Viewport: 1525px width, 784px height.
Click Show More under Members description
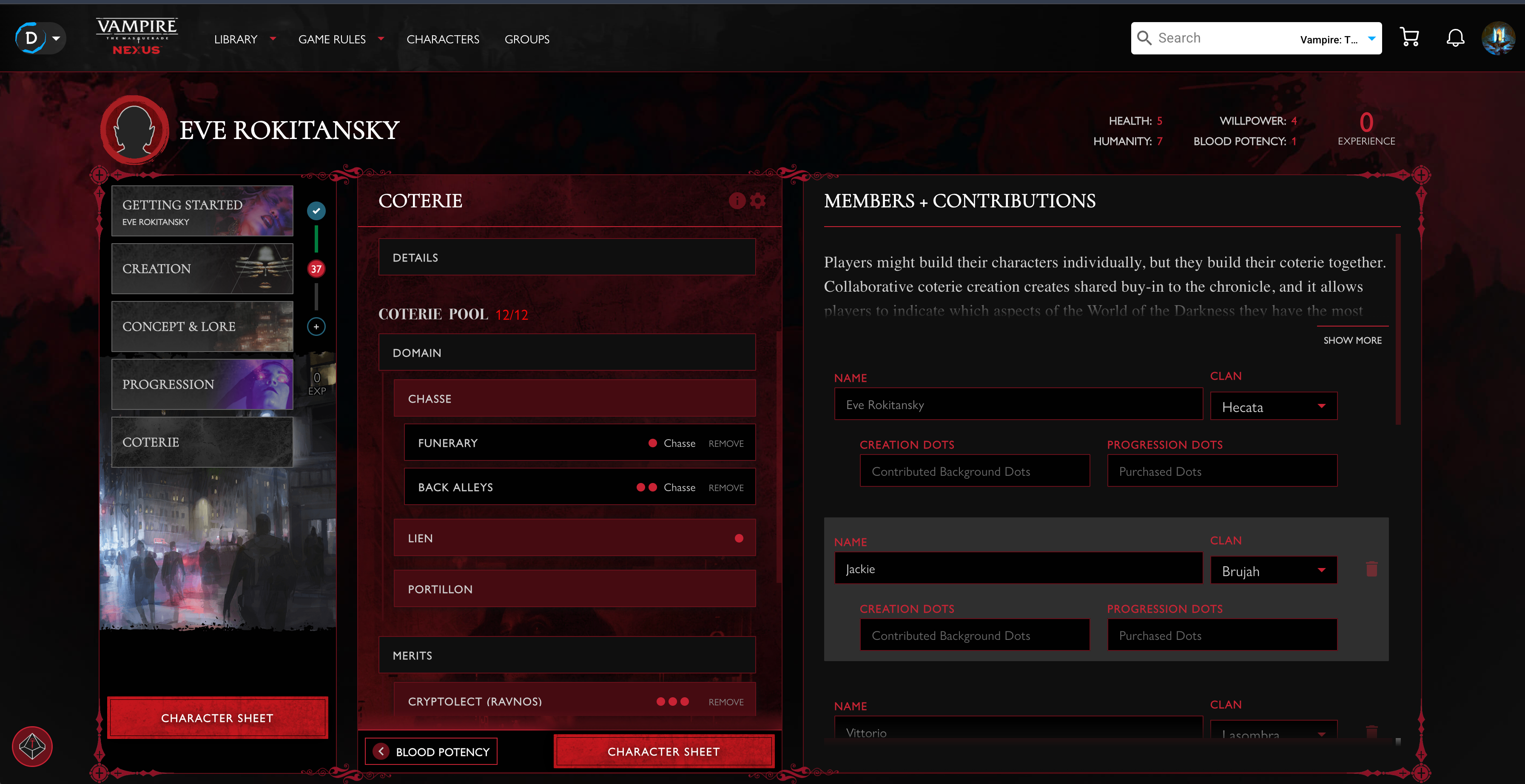coord(1352,340)
